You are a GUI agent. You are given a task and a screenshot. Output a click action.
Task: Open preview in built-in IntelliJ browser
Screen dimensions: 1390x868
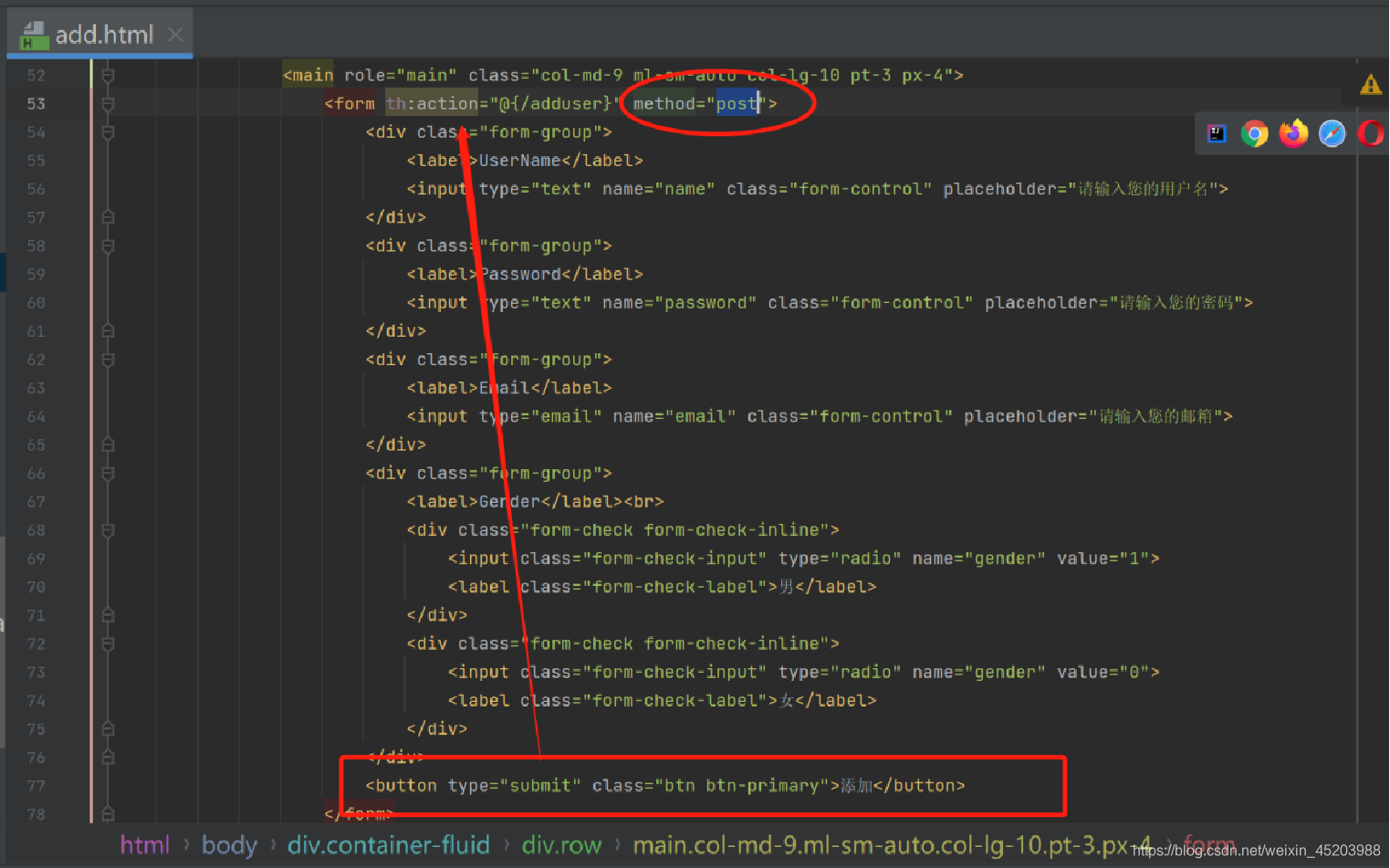point(1217,134)
